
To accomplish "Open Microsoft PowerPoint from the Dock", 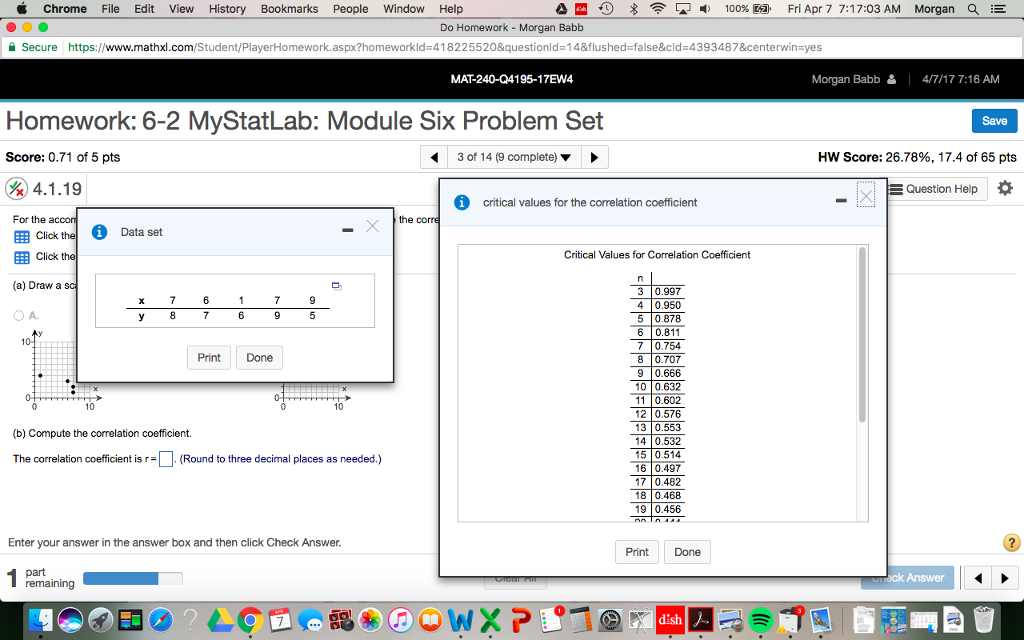I will 521,620.
